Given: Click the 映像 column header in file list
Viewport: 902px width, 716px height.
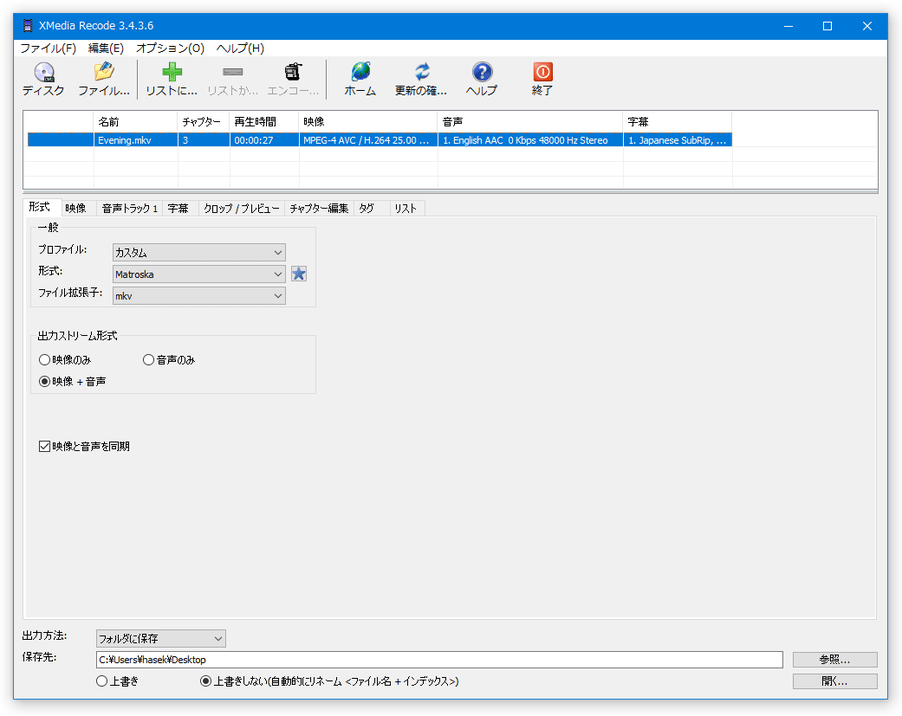Looking at the screenshot, I should (368, 122).
